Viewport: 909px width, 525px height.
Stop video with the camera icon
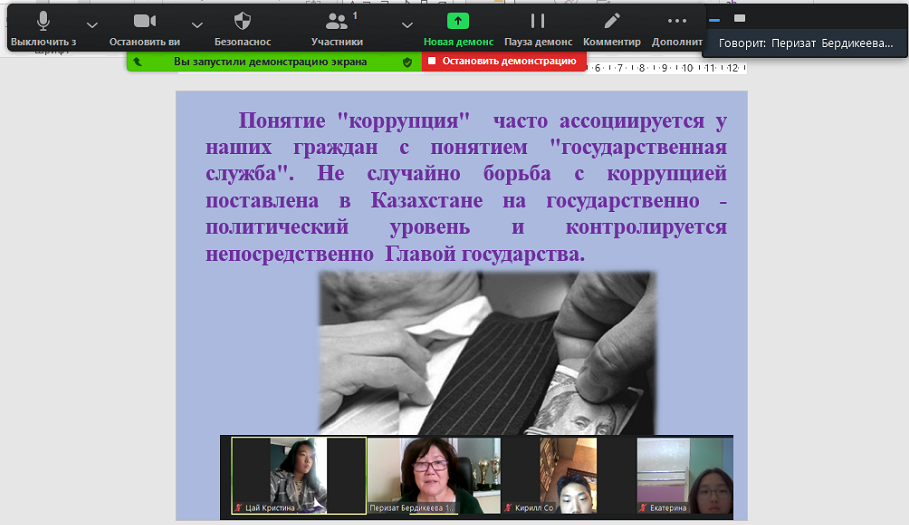(145, 22)
